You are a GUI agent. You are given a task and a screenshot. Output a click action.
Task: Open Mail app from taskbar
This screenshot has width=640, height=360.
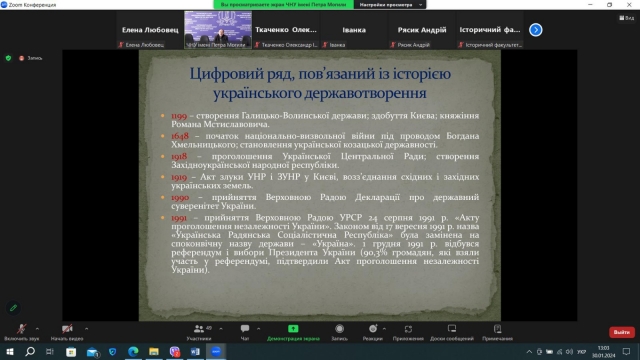[92, 351]
